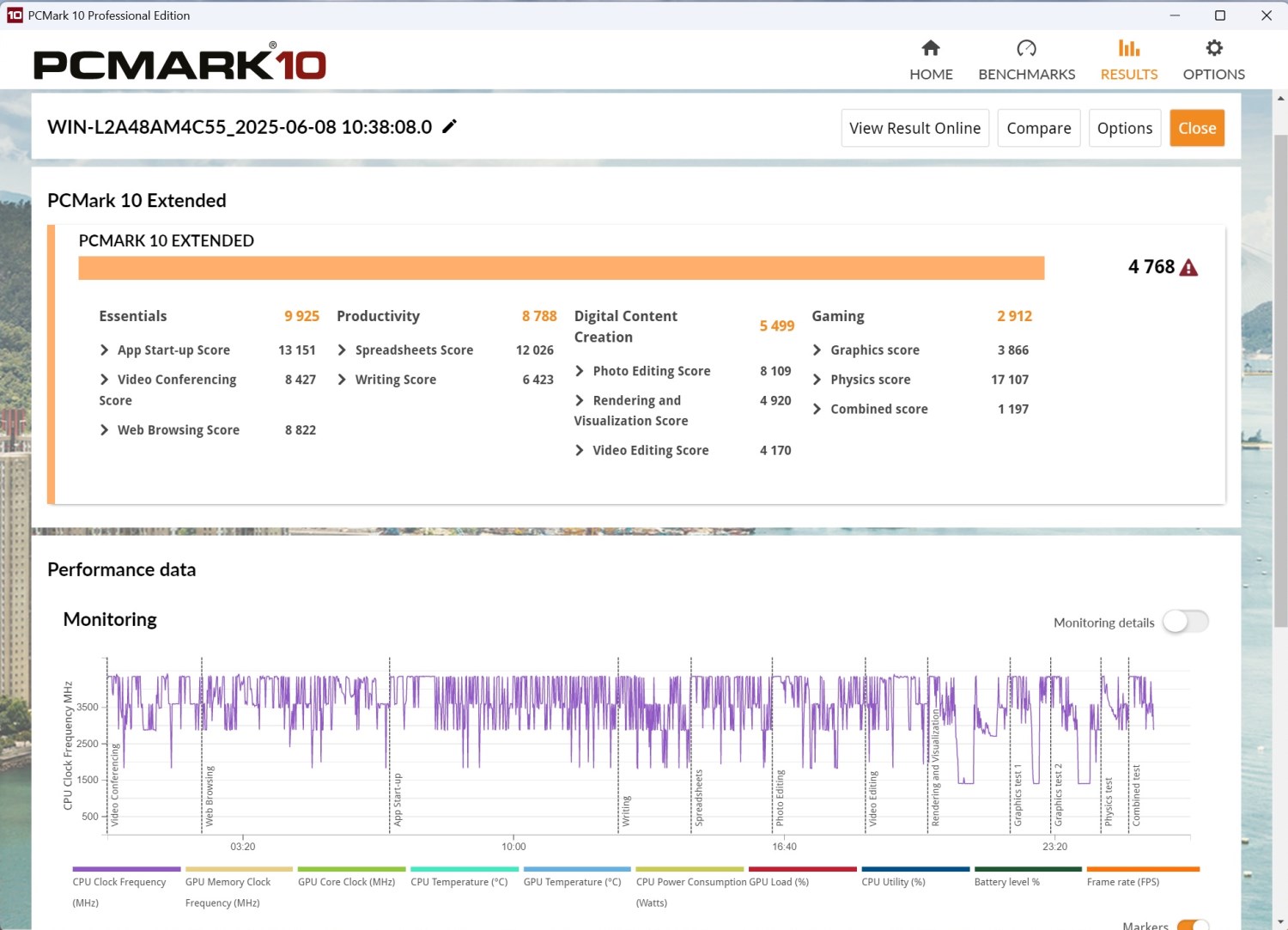Expand Photo Editing Score row
Viewport: 1288px width, 930px height.
pos(580,371)
